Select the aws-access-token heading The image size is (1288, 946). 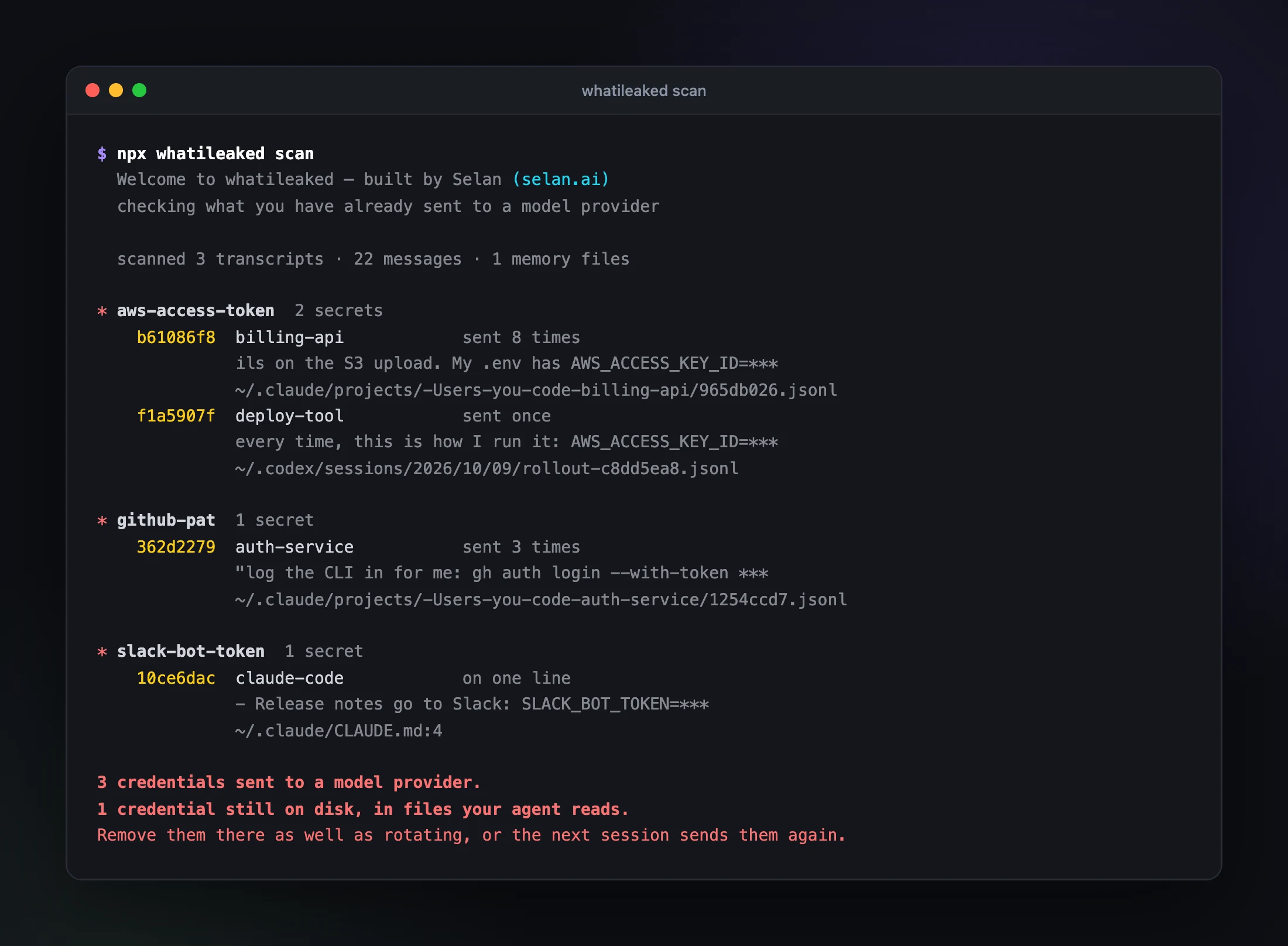click(196, 310)
